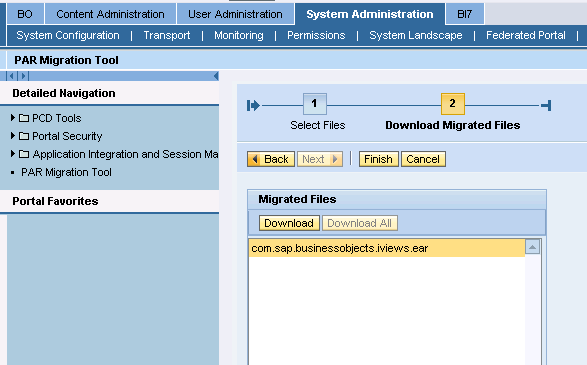Screen dimensions: 587x365
Task: Expand the PCD Tools folder
Action: click(x=13, y=118)
